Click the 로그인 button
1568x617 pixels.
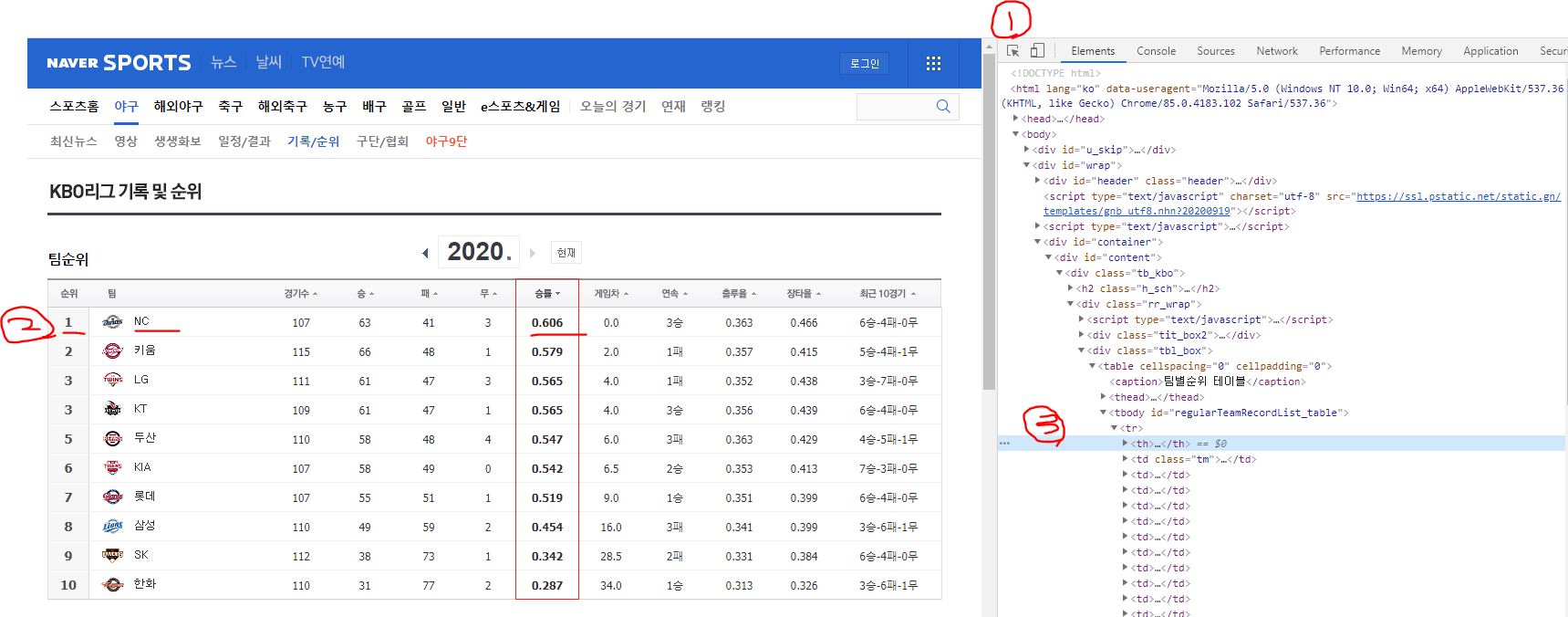[x=865, y=63]
